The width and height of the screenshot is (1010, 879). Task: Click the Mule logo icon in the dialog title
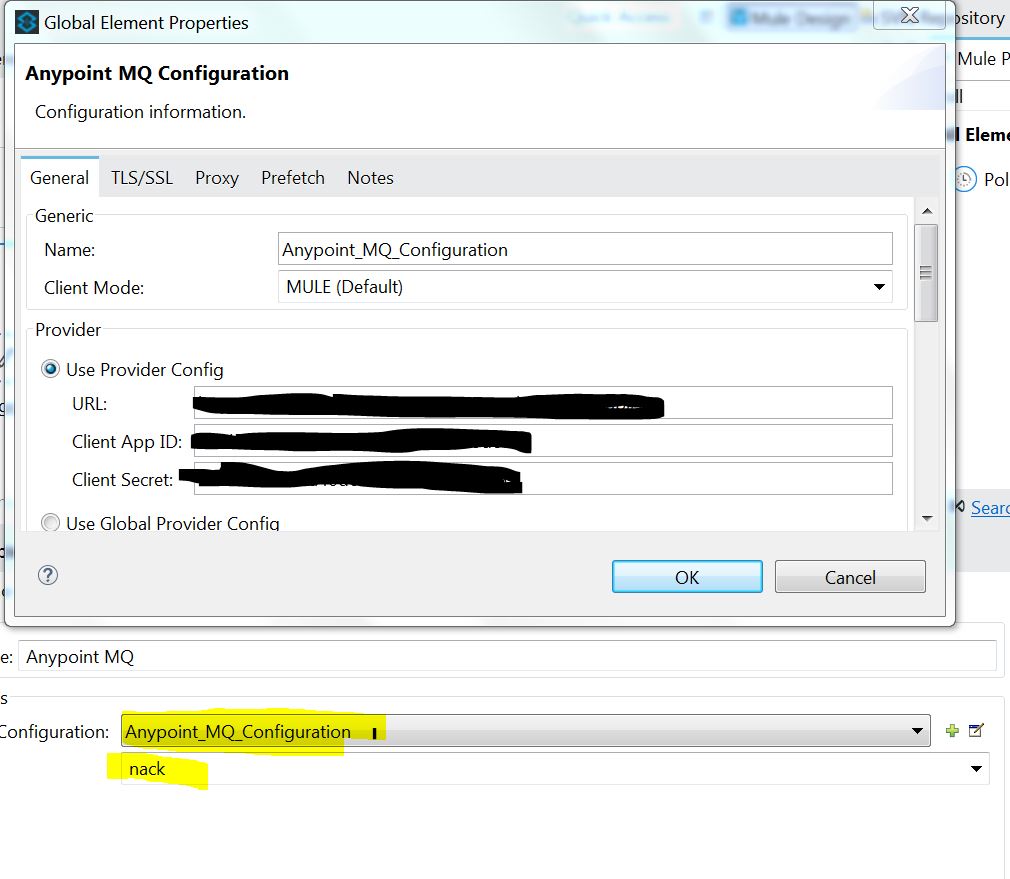pos(26,23)
